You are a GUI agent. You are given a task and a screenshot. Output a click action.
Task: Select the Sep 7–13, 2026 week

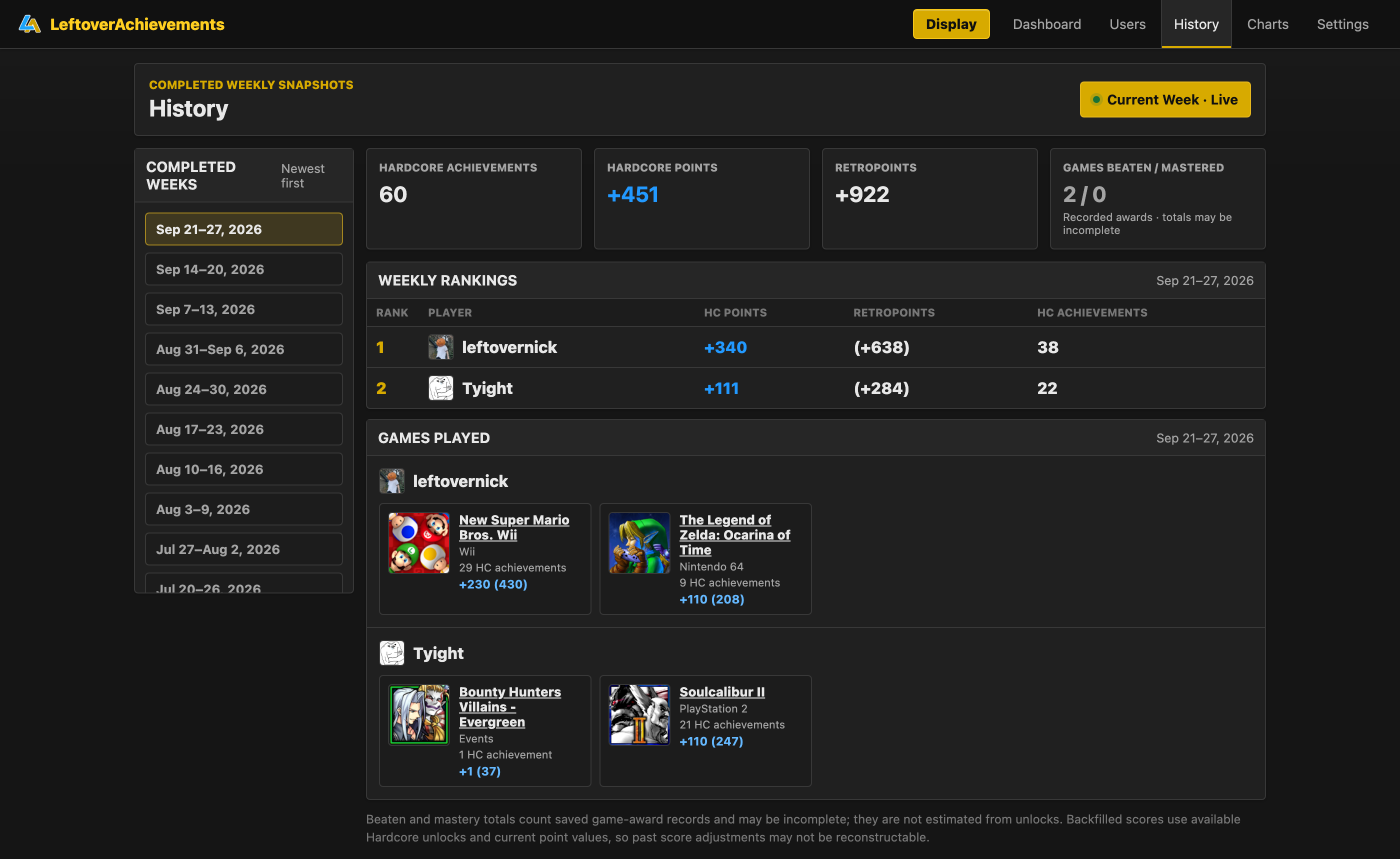click(x=244, y=309)
